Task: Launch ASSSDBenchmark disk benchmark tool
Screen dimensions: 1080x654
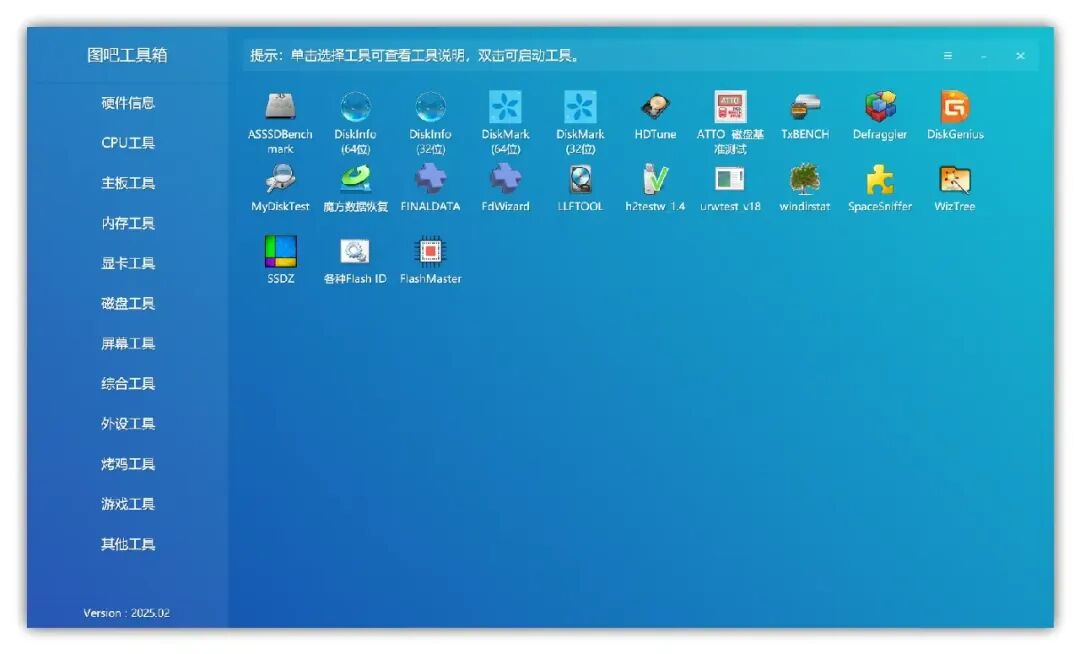Action: coord(280,110)
